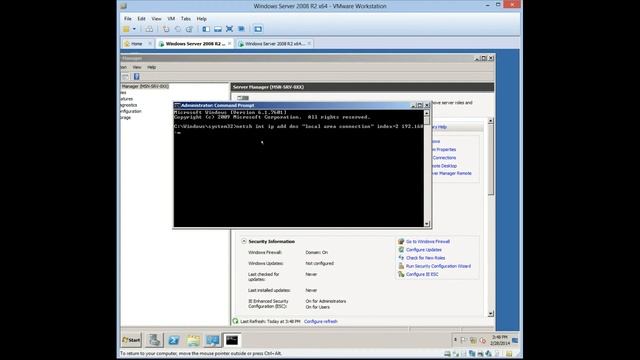The image size is (640, 360).
Task: Open Windows Explorer from taskbar
Action: point(193,340)
